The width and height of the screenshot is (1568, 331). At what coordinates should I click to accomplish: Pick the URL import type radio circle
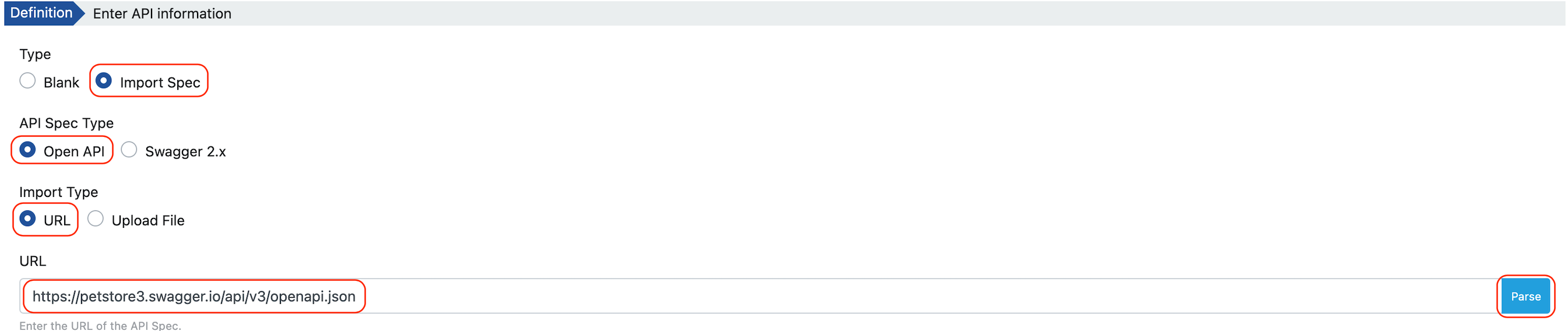click(x=27, y=219)
